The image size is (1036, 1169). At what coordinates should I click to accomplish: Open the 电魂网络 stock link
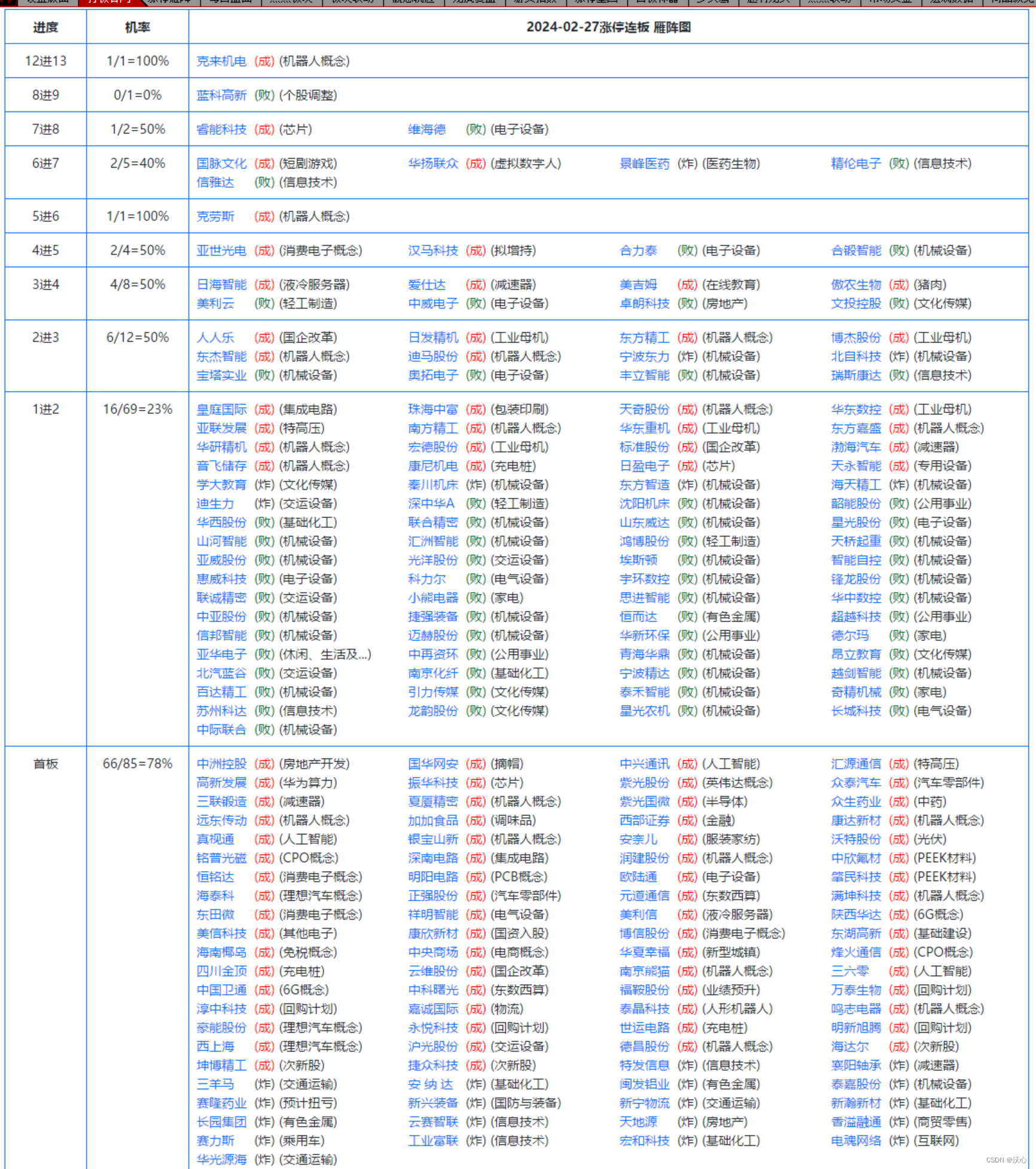tap(856, 1140)
